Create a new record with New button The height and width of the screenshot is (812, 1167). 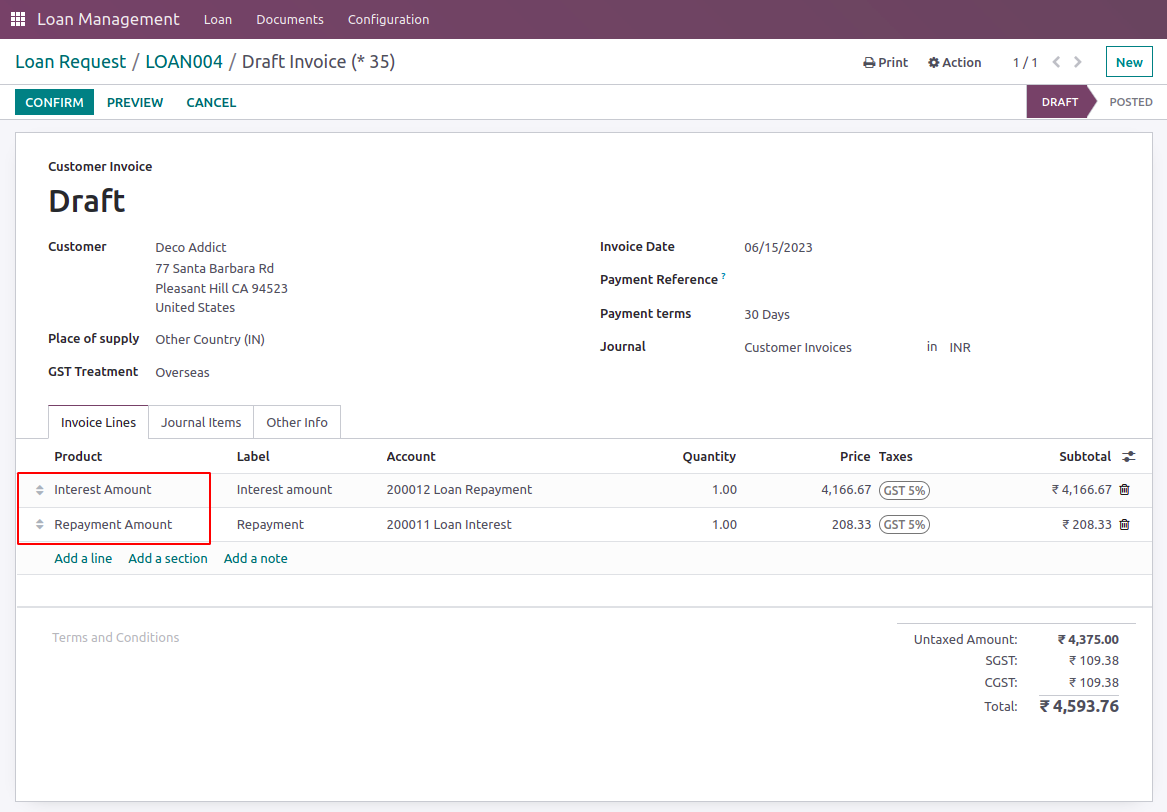click(1129, 62)
